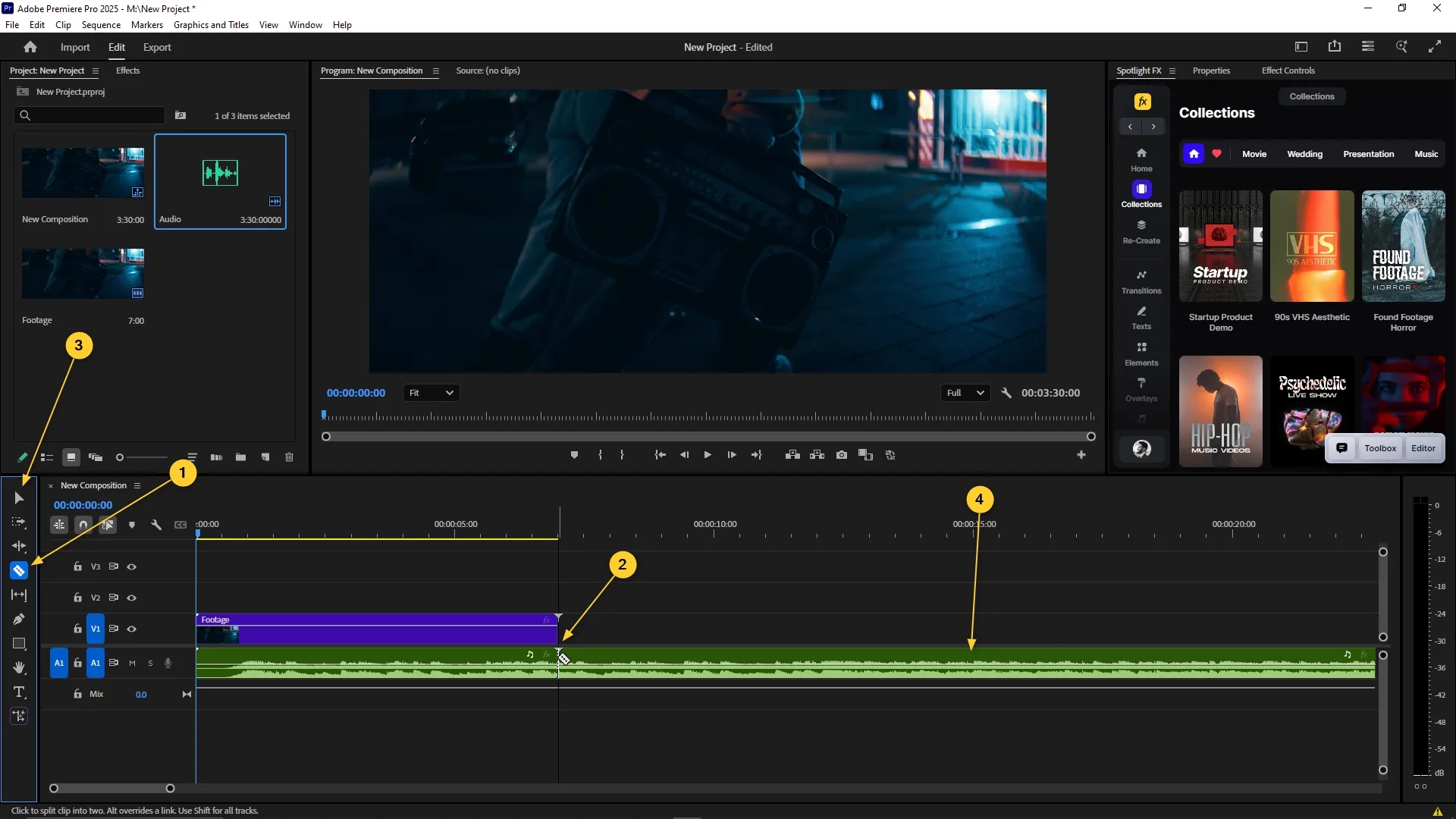Open the Sequence menu

tap(101, 25)
